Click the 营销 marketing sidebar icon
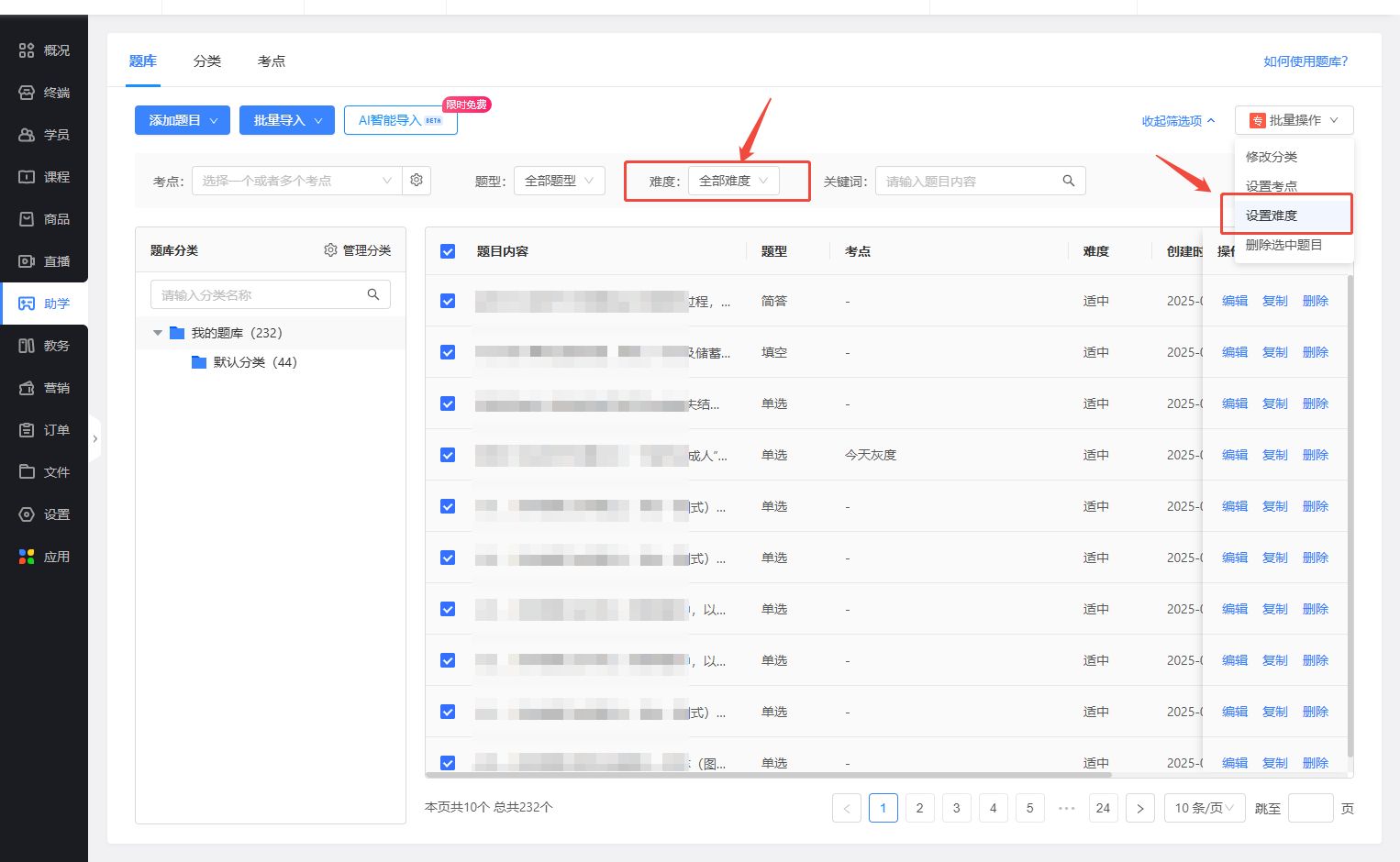Image resolution: width=1400 pixels, height=862 pixels. (x=27, y=388)
